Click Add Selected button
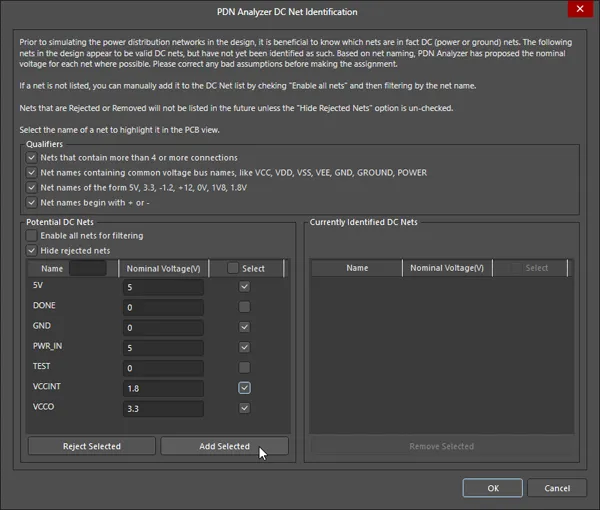 click(x=224, y=446)
